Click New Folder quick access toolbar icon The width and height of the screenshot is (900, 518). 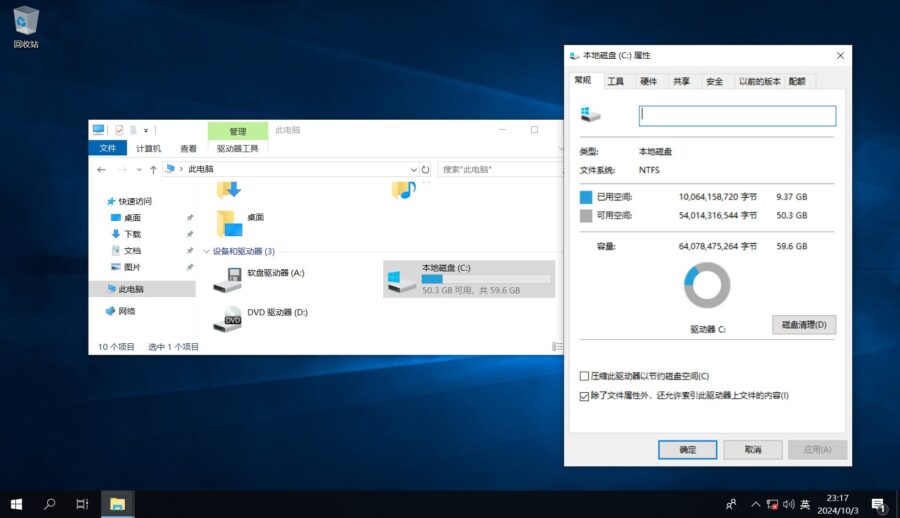pyautogui.click(x=133, y=130)
